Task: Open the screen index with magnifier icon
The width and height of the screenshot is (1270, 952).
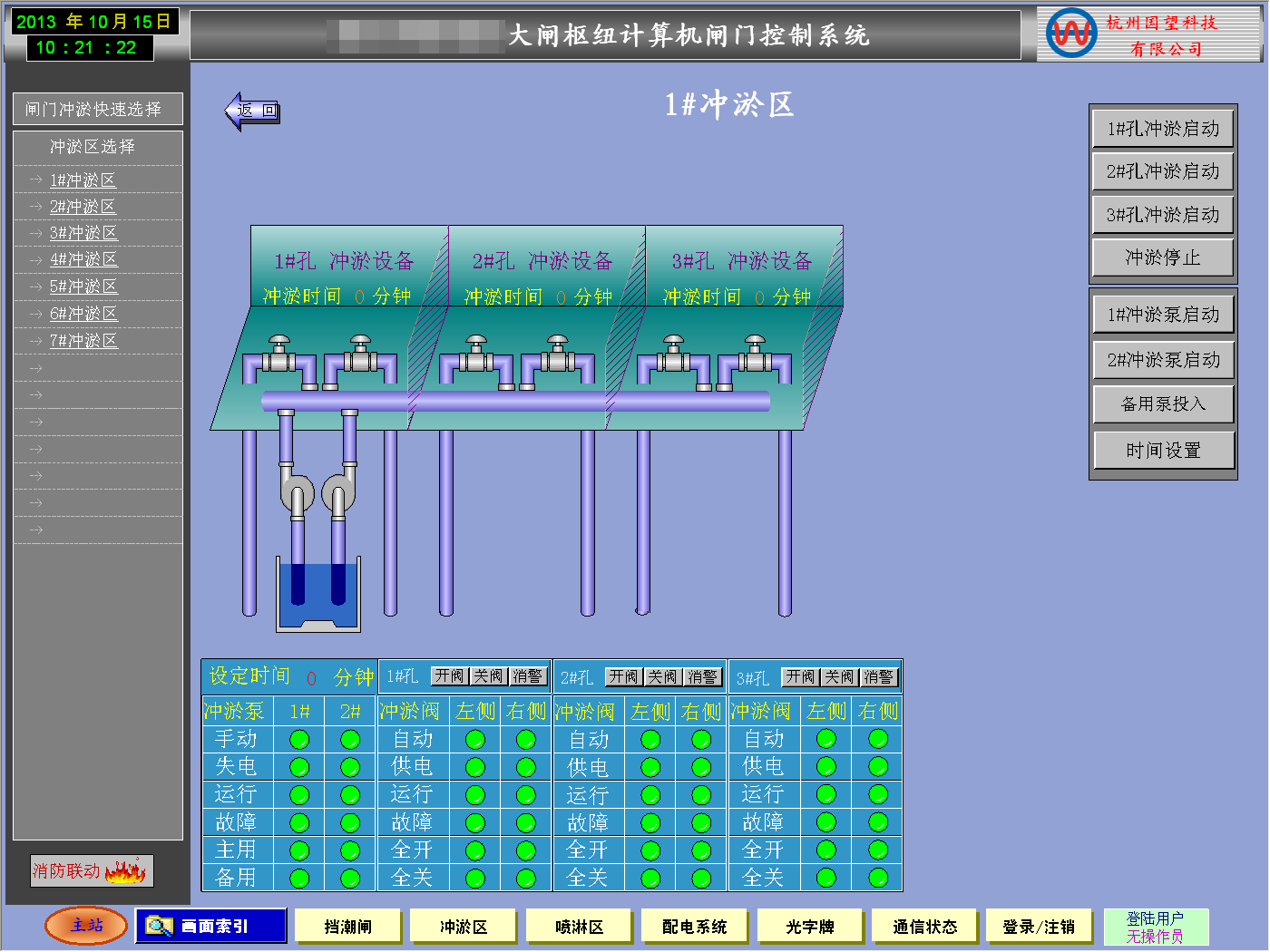Action: point(211,926)
